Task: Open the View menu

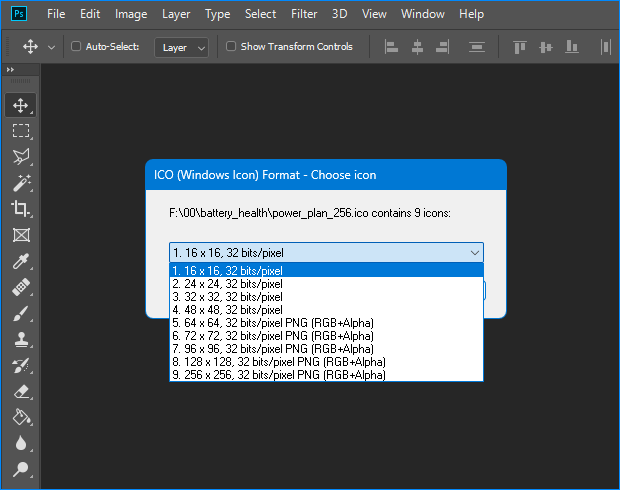Action: click(x=374, y=14)
